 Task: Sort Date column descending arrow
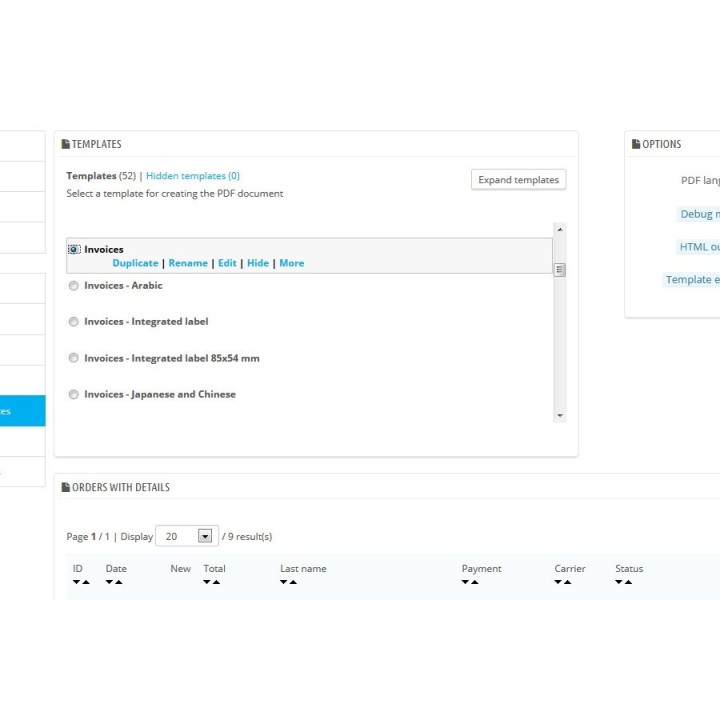point(109,582)
